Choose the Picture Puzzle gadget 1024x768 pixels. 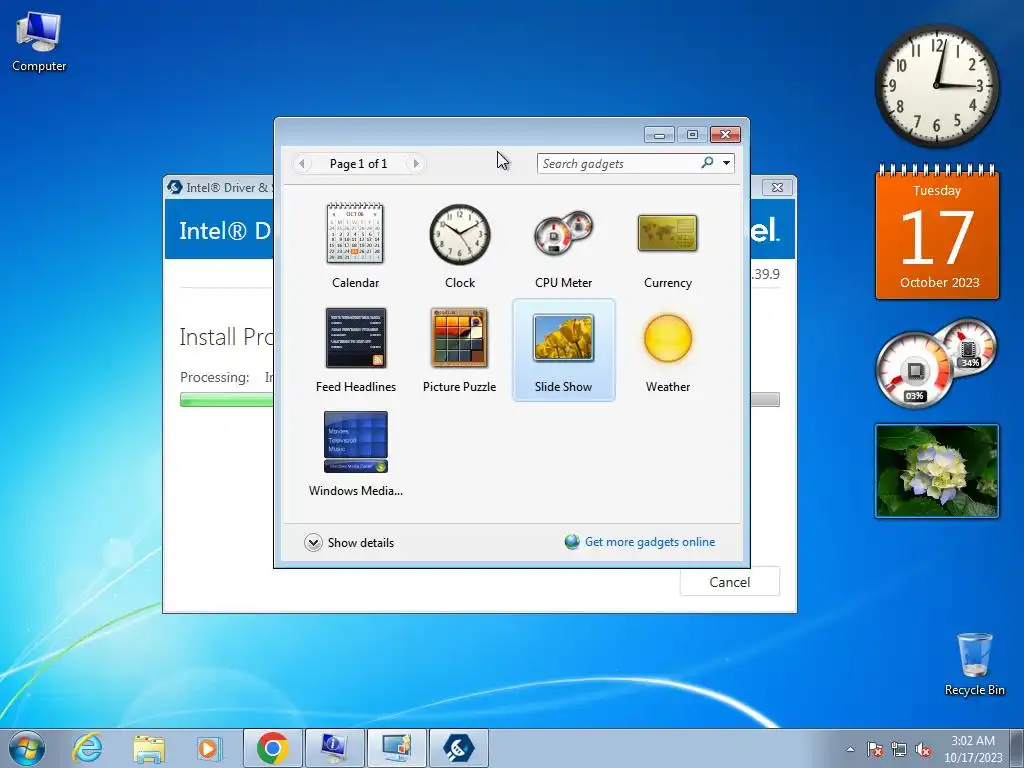[x=460, y=350]
